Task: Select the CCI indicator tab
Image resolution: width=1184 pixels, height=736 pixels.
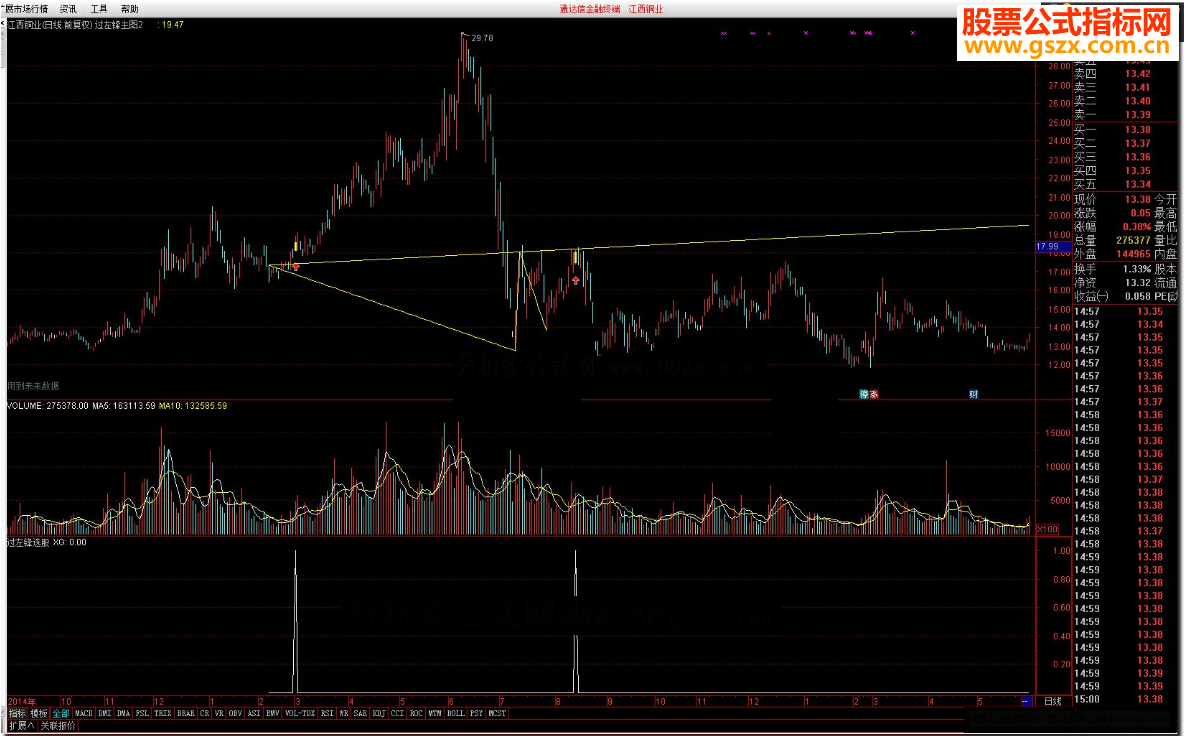Action: click(x=397, y=713)
